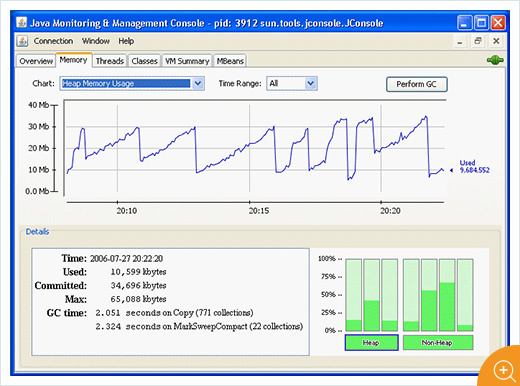
Task: Restore the inner frame window
Action: [478, 41]
